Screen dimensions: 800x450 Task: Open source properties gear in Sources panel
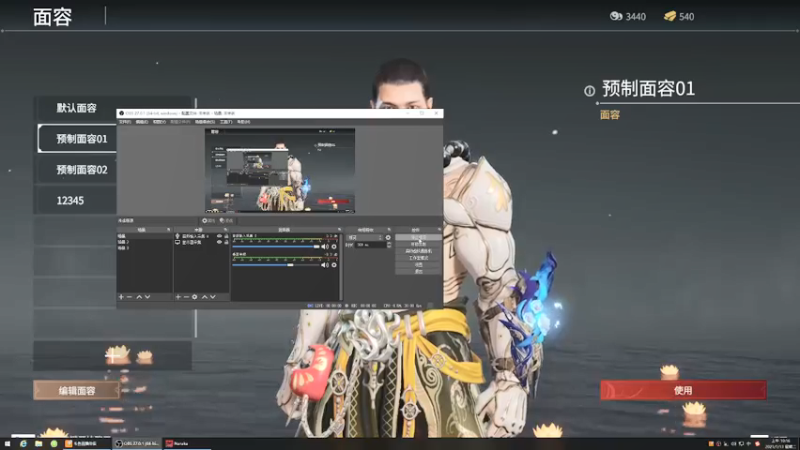click(194, 297)
